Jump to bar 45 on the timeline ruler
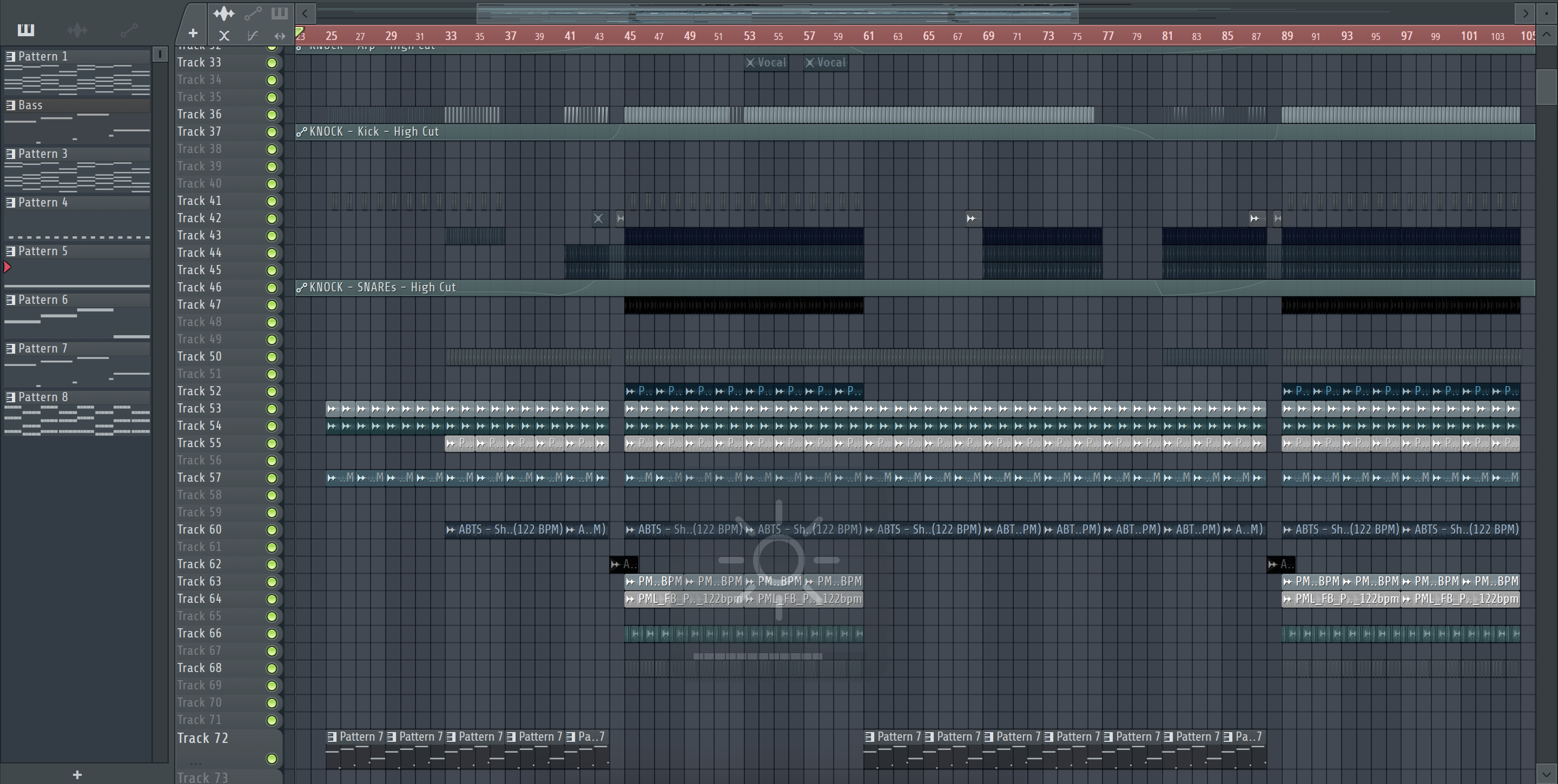Viewport: 1558px width, 784px height. coord(630,36)
